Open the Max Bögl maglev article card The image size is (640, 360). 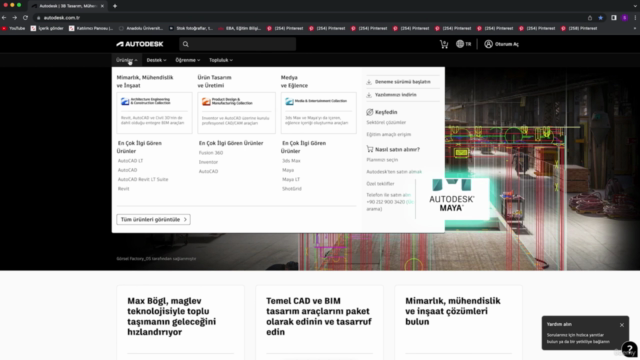tap(180, 322)
